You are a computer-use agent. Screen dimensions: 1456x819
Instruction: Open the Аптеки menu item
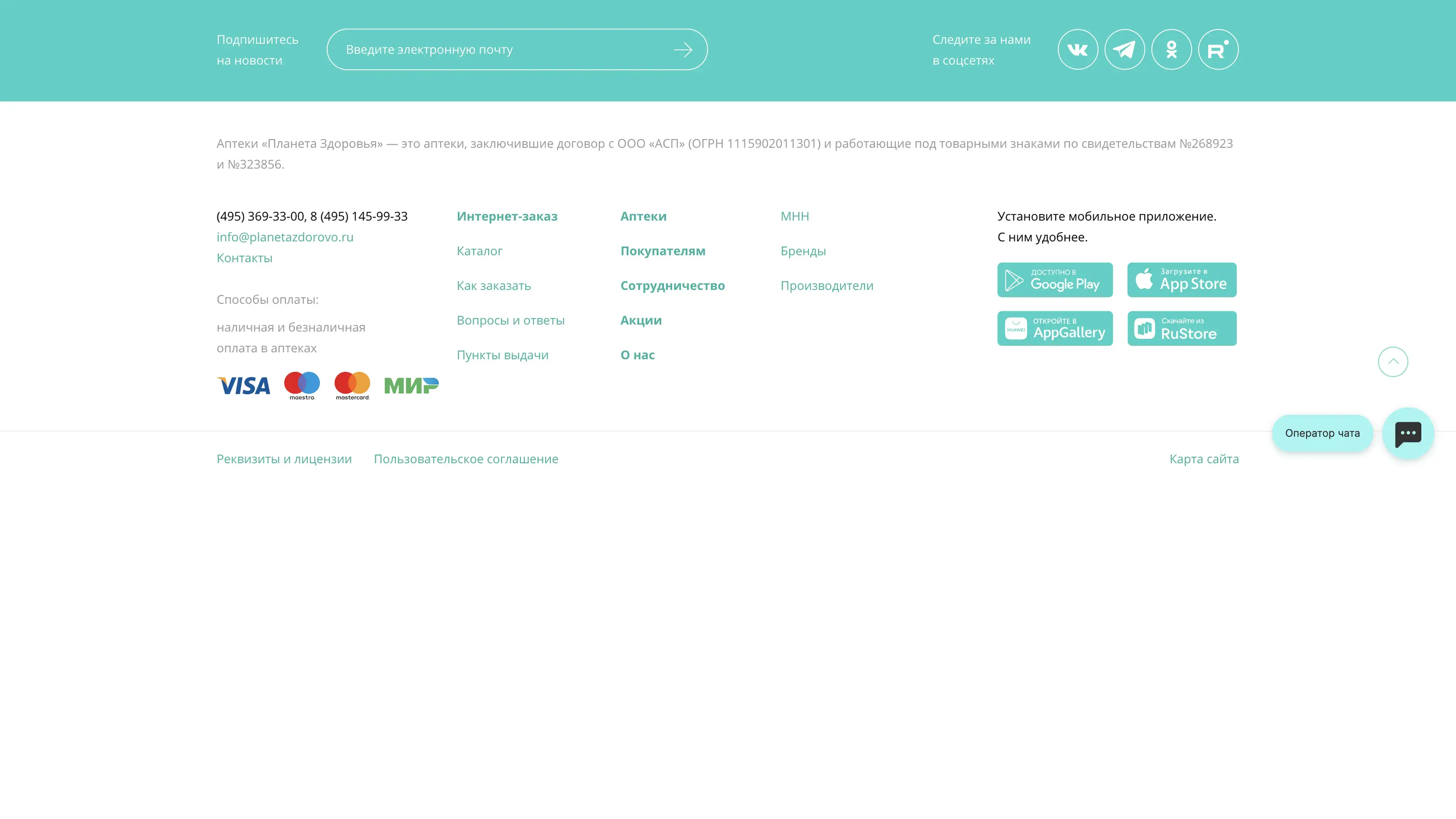[x=643, y=217]
